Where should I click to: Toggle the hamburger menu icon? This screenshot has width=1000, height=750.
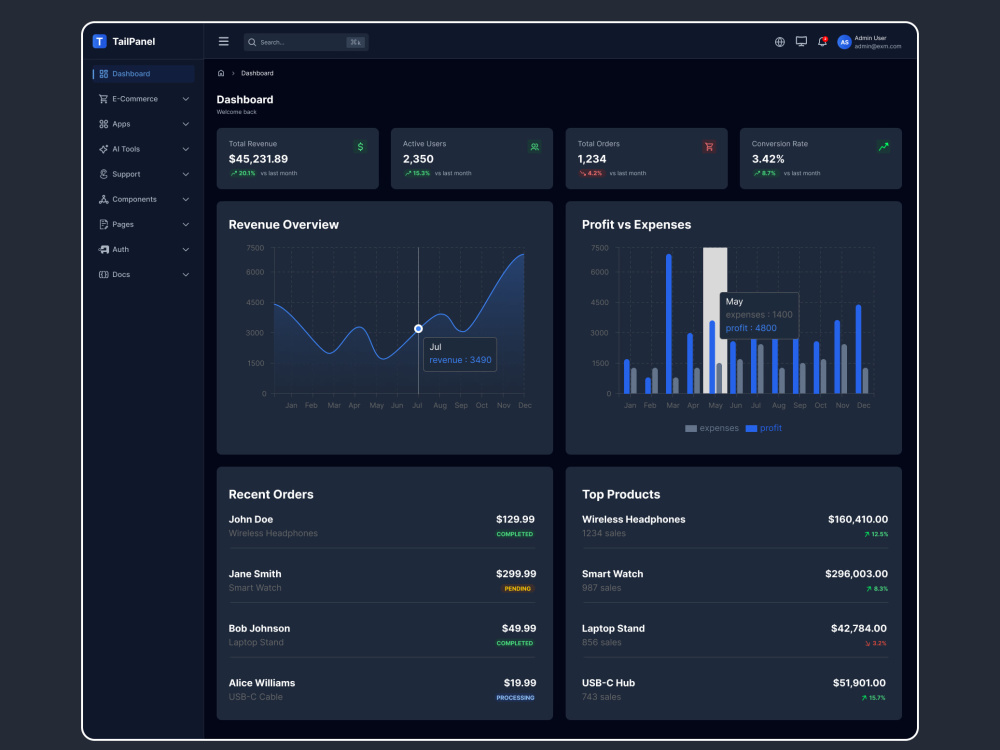[x=223, y=41]
